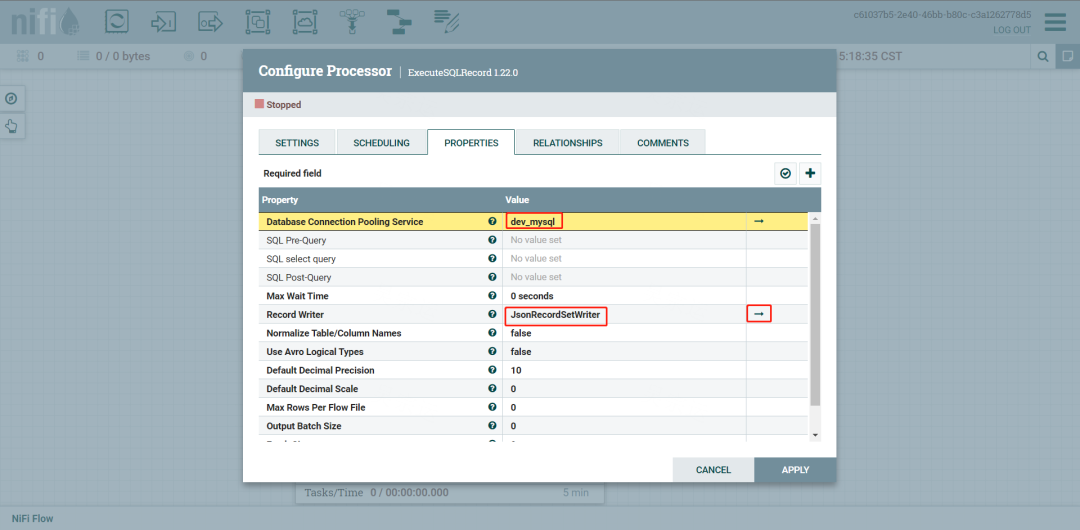Edit the dev_mysql value
Viewport: 1080px width, 530px height.
point(625,221)
